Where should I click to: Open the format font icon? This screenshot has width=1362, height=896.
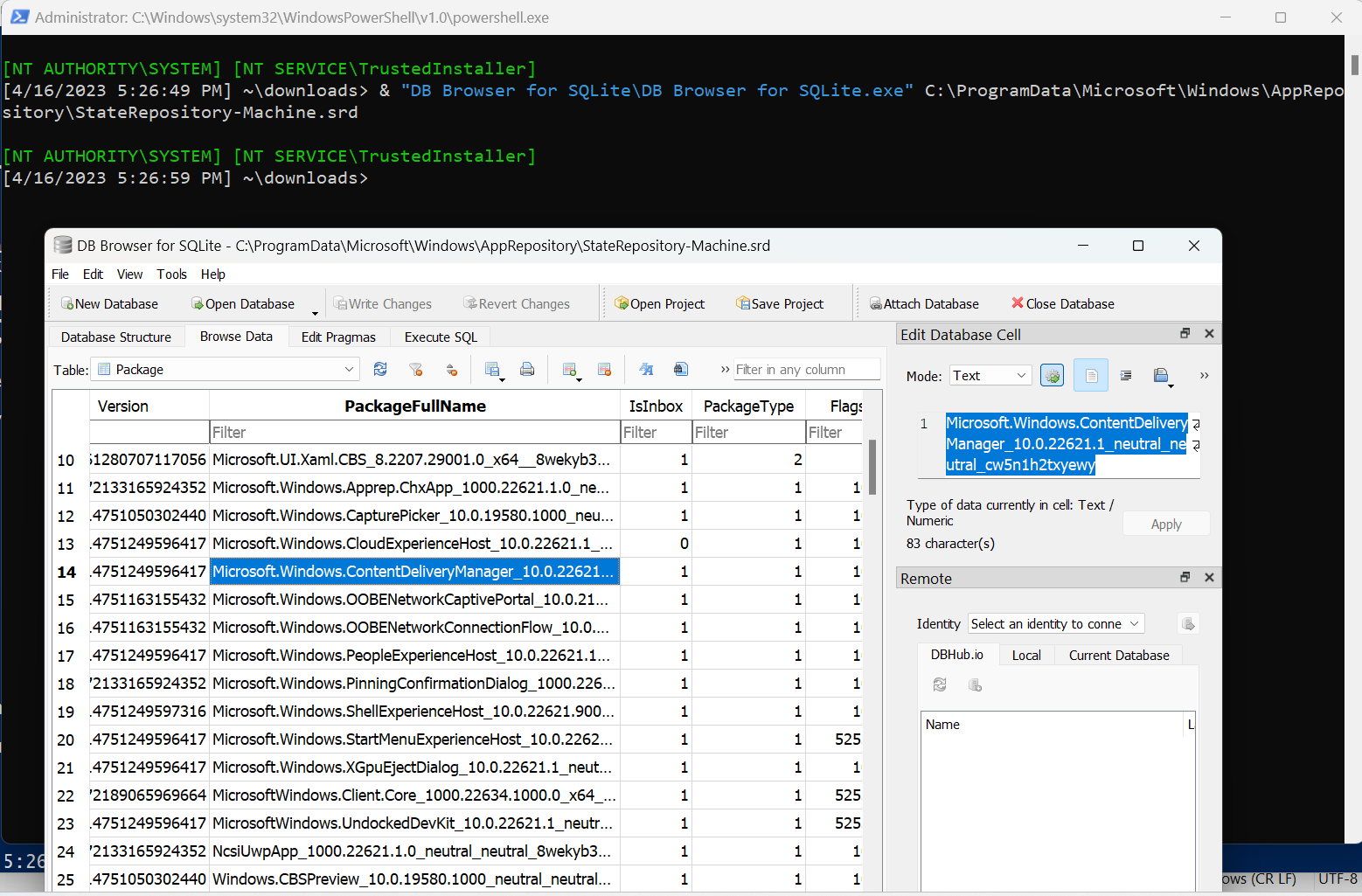[x=646, y=369]
